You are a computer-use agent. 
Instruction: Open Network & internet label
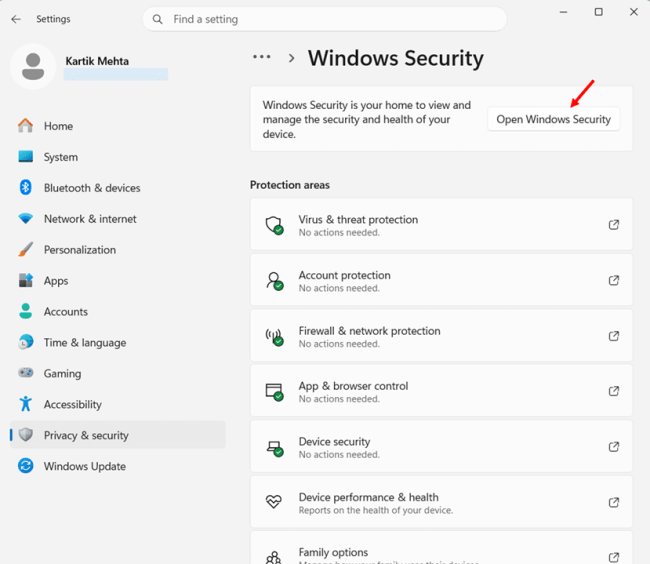coord(90,219)
